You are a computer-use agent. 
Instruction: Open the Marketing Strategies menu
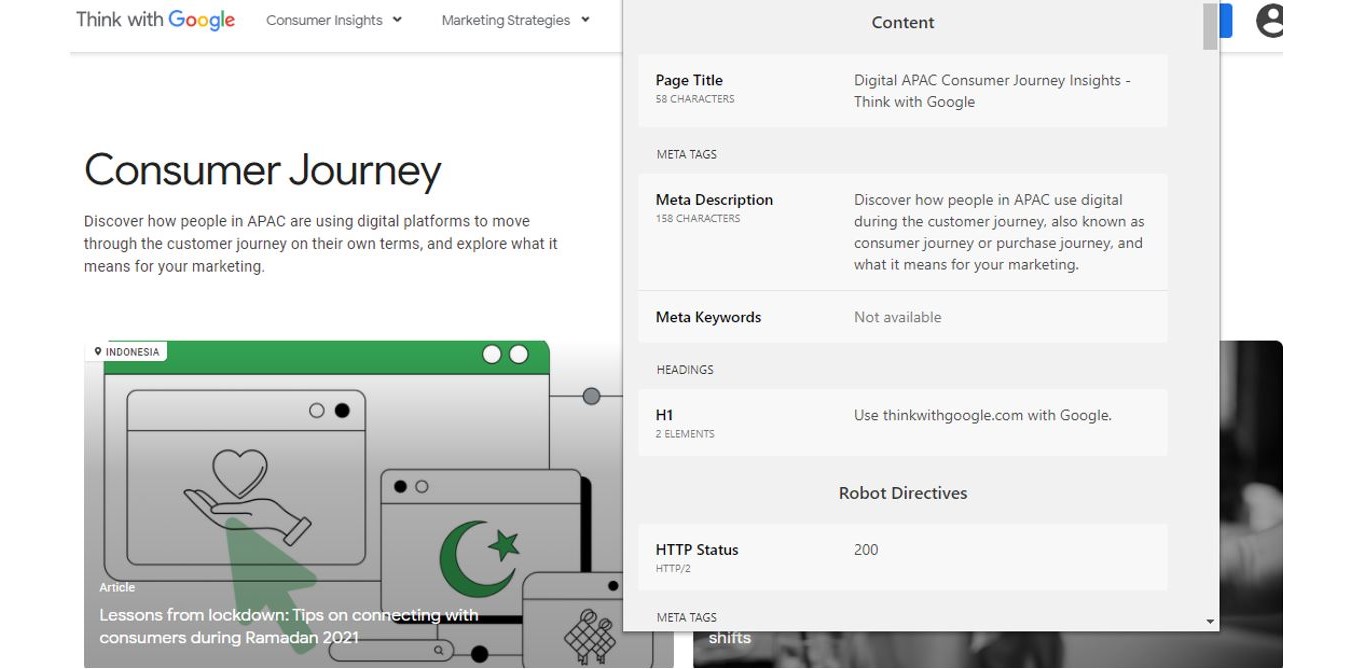(505, 19)
